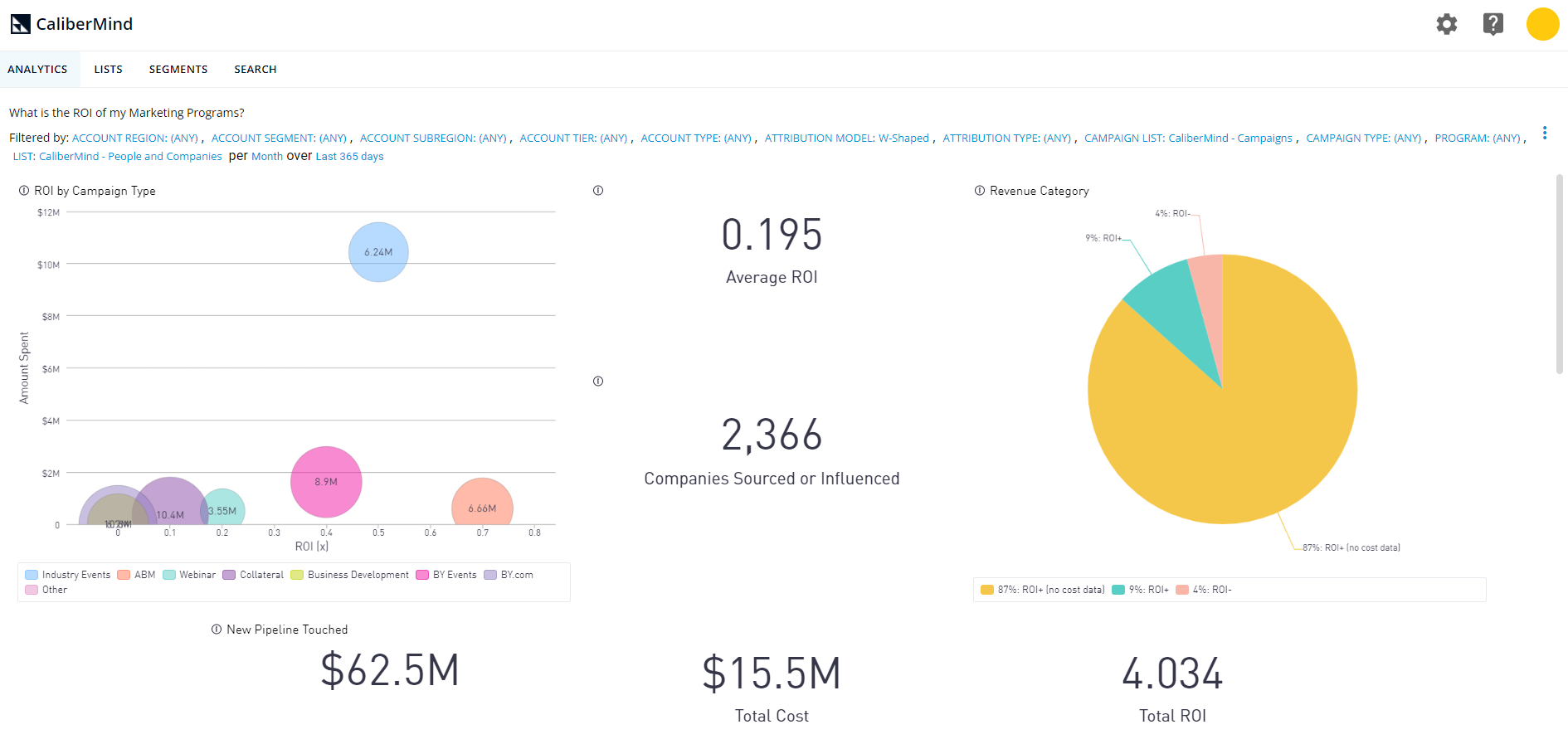Toggle BY Events legend swatch
This screenshot has height=744, width=1568.
click(422, 575)
